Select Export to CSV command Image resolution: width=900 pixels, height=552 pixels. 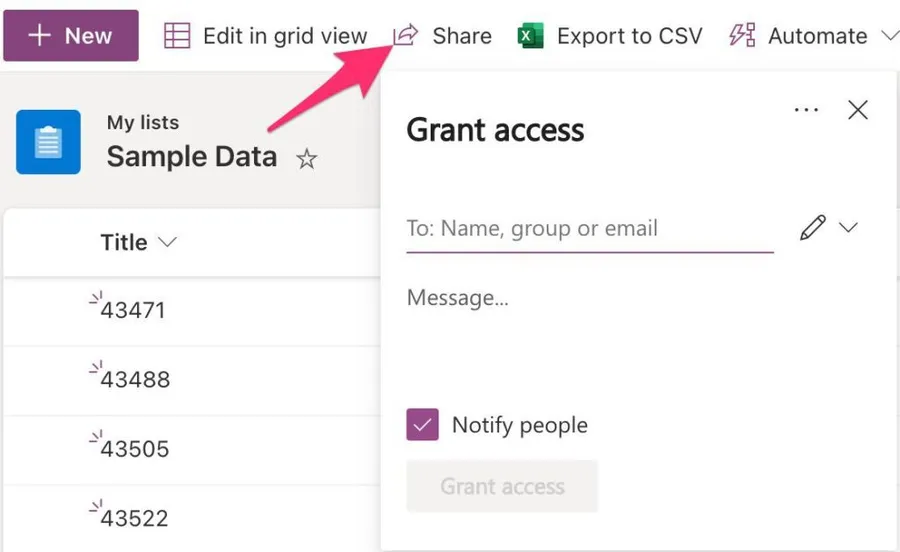(x=629, y=36)
